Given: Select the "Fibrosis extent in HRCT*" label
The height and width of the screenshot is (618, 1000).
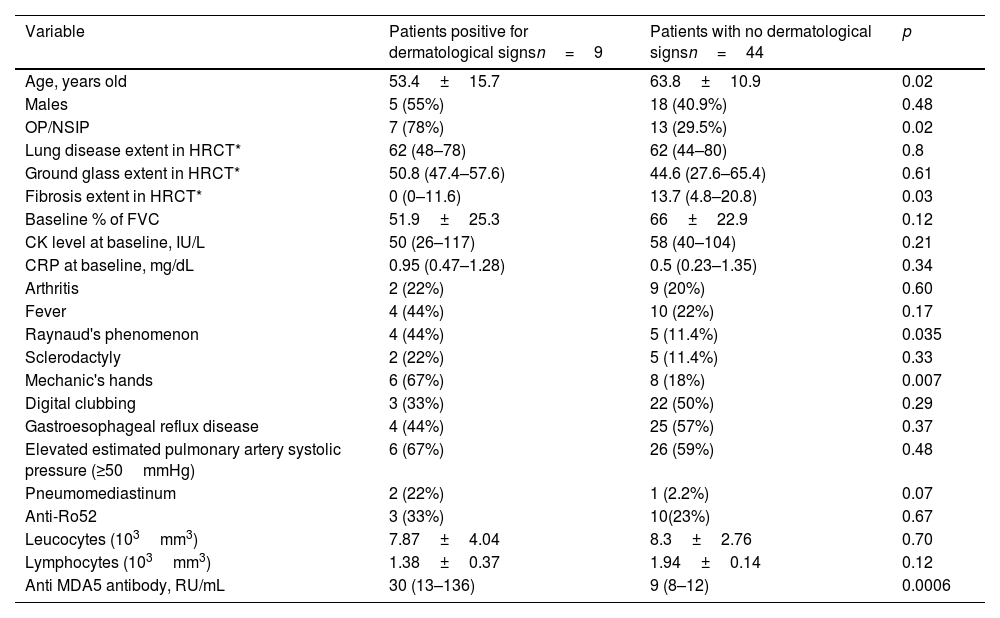Looking at the screenshot, I should [113, 196].
